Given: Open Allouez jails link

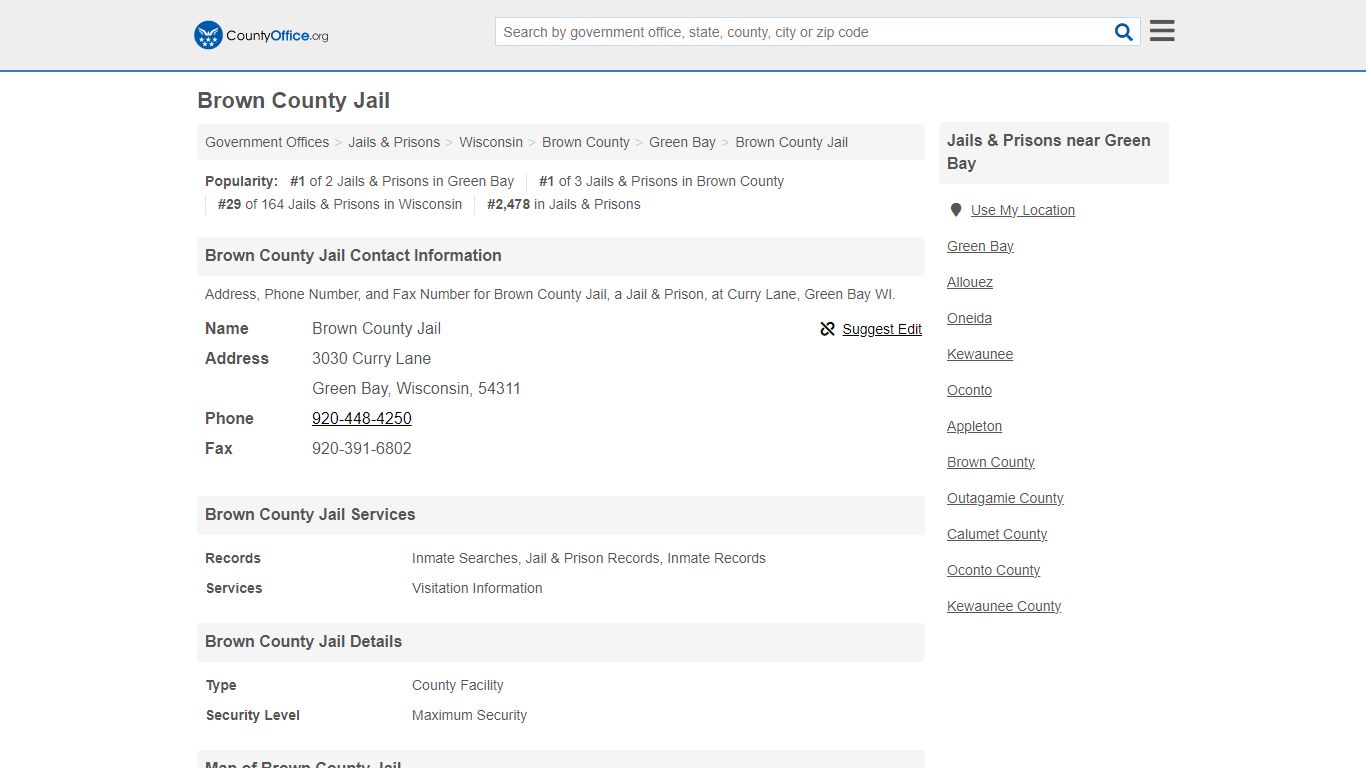Looking at the screenshot, I should point(970,282).
